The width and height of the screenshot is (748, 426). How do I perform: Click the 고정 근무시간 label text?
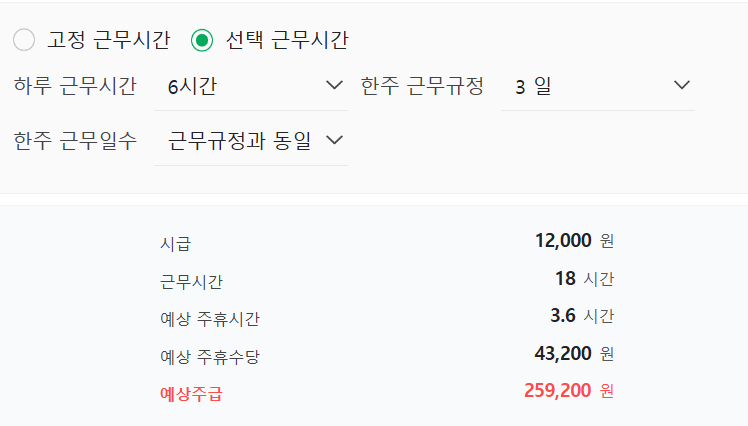(x=108, y=40)
